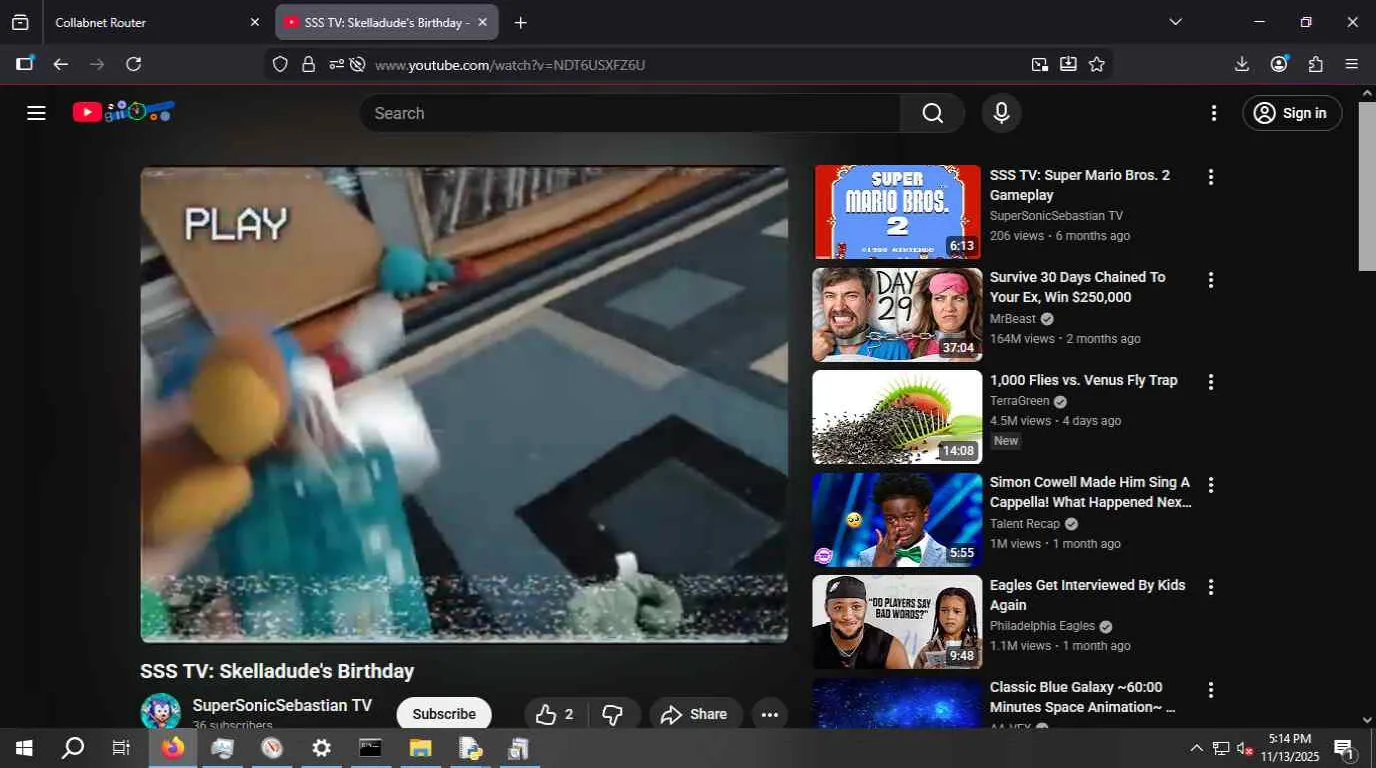Open Settings gear from the taskbar
The image size is (1376, 768).
[321, 748]
